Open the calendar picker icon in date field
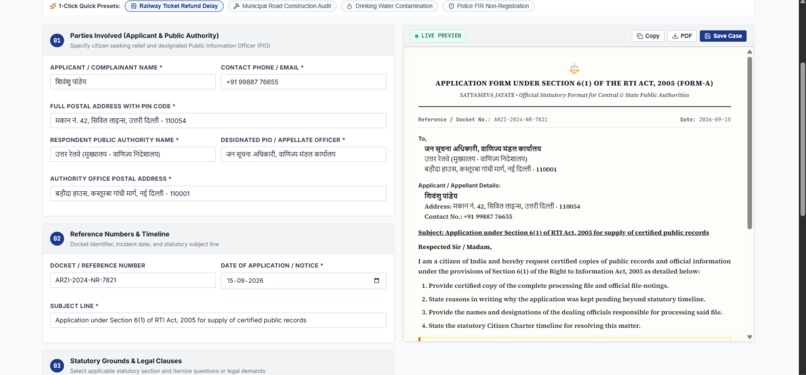 pos(377,280)
